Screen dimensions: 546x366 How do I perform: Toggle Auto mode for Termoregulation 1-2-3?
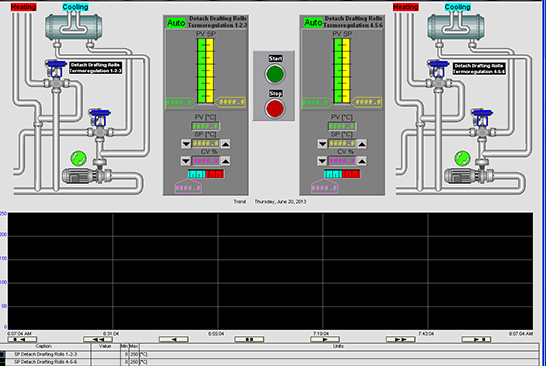point(176,23)
